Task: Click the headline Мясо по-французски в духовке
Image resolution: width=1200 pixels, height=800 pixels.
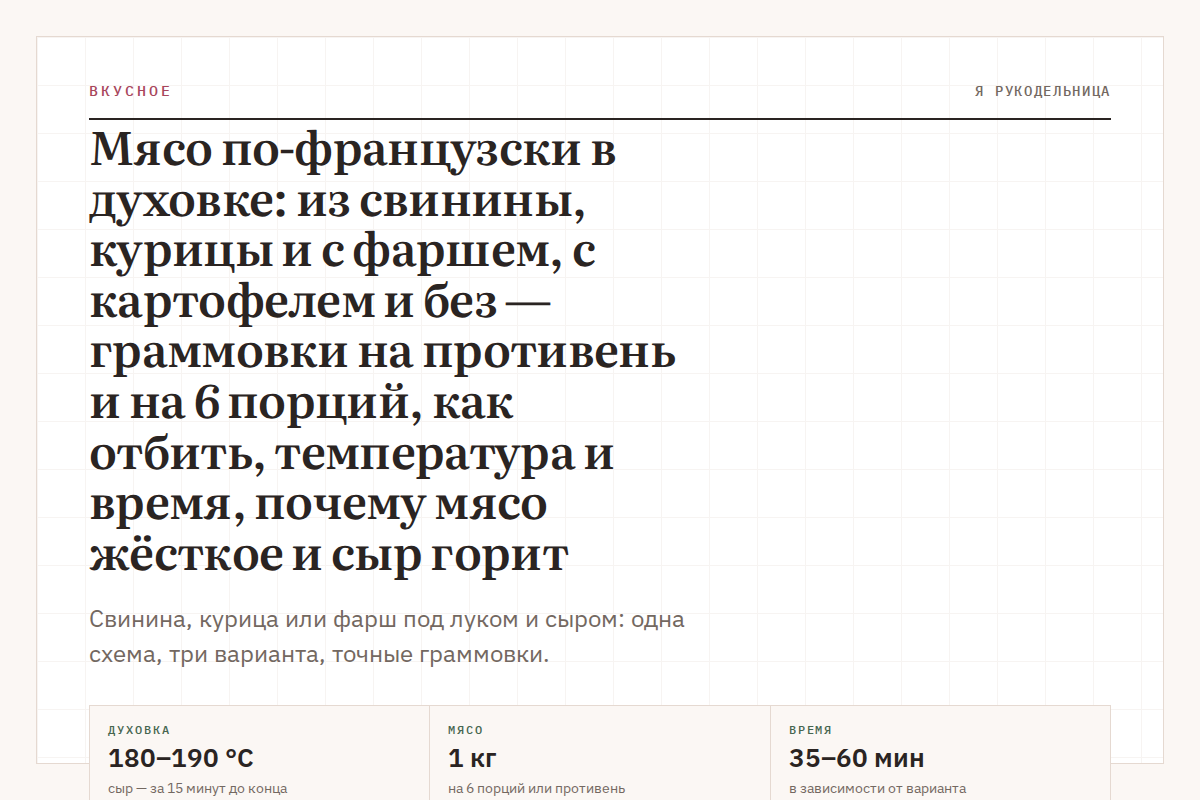Action: [x=383, y=353]
